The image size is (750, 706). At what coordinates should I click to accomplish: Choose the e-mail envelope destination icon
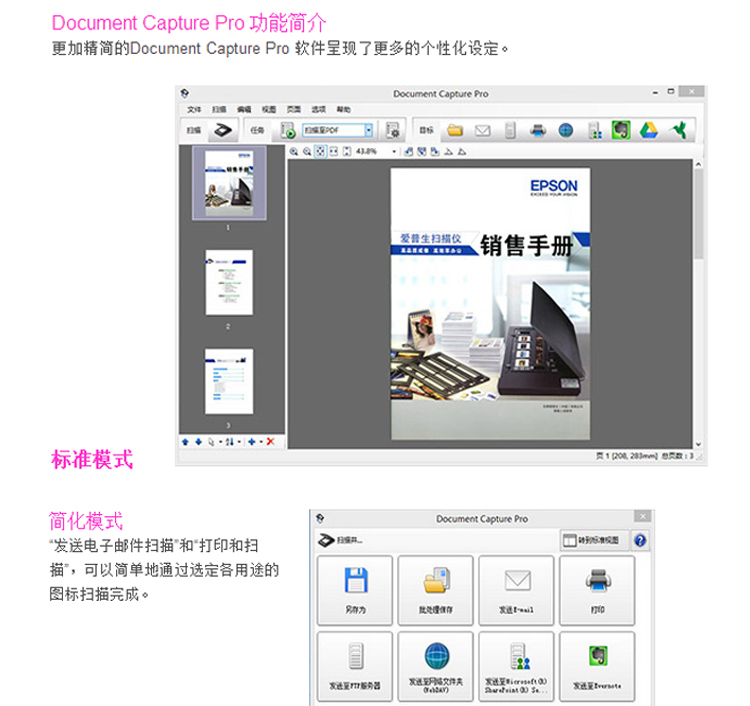point(483,130)
